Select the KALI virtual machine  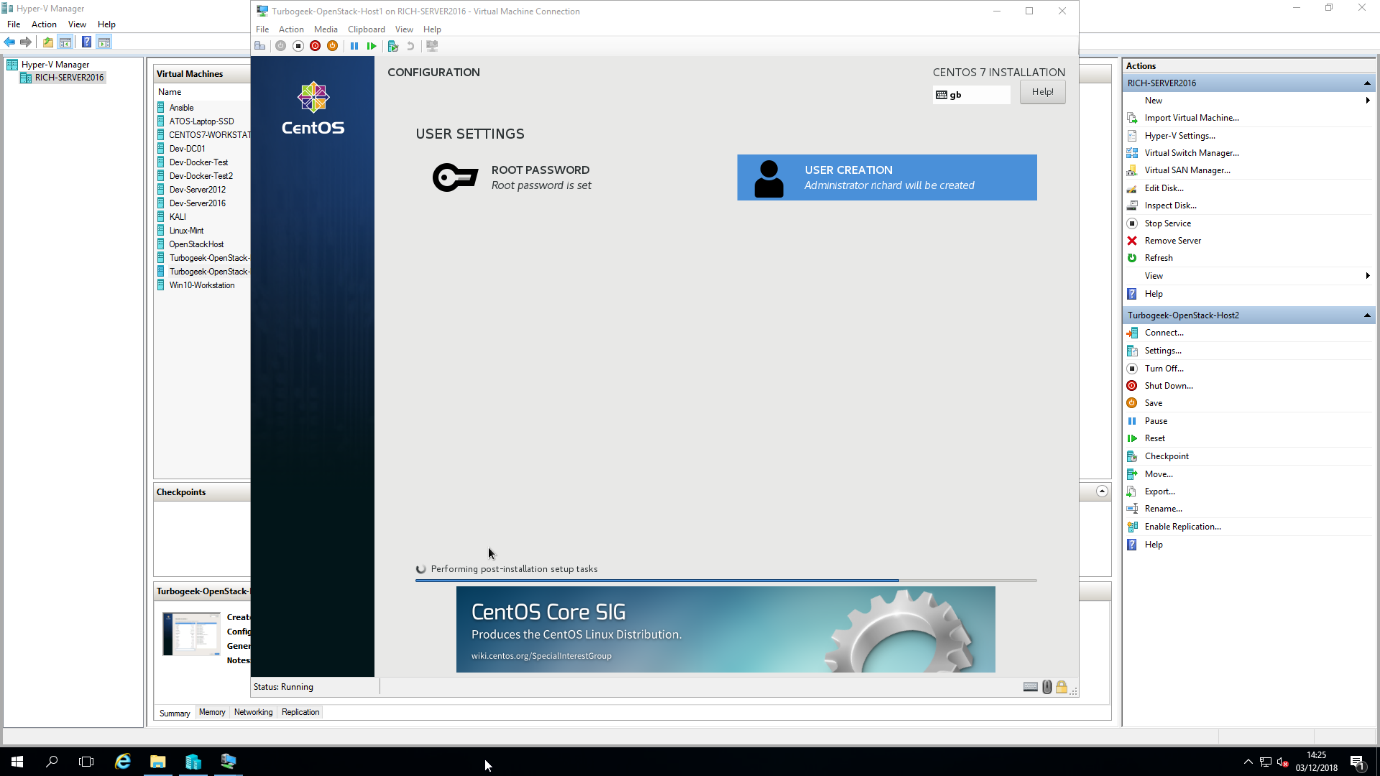point(177,217)
